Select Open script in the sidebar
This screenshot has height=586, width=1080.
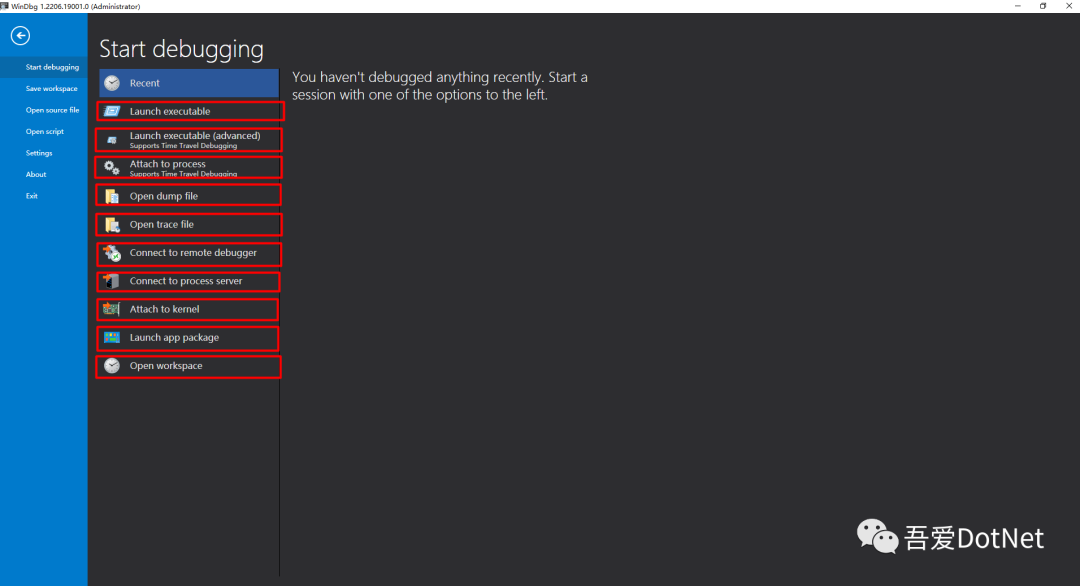pos(45,131)
